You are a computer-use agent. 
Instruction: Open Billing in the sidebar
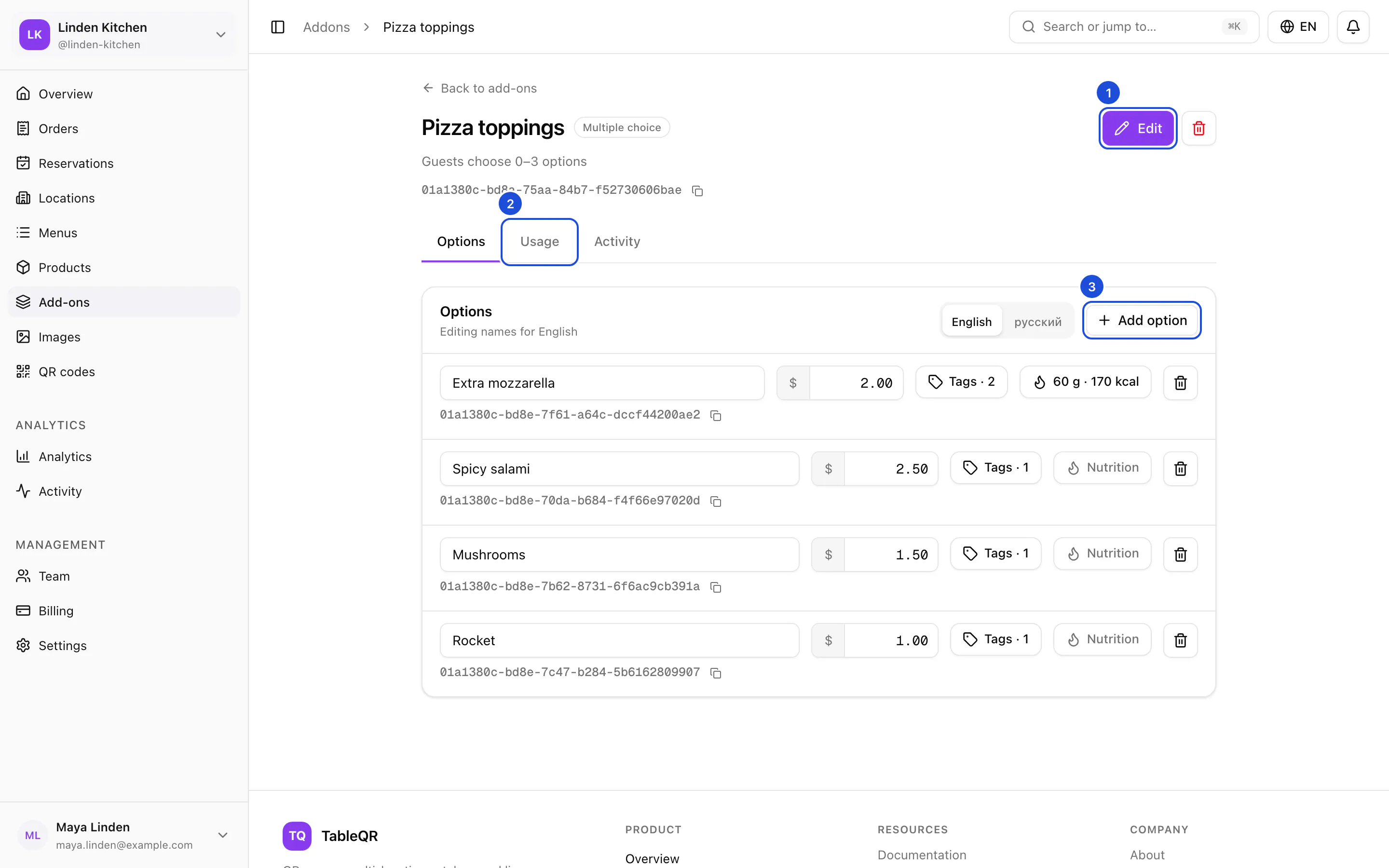124,611
